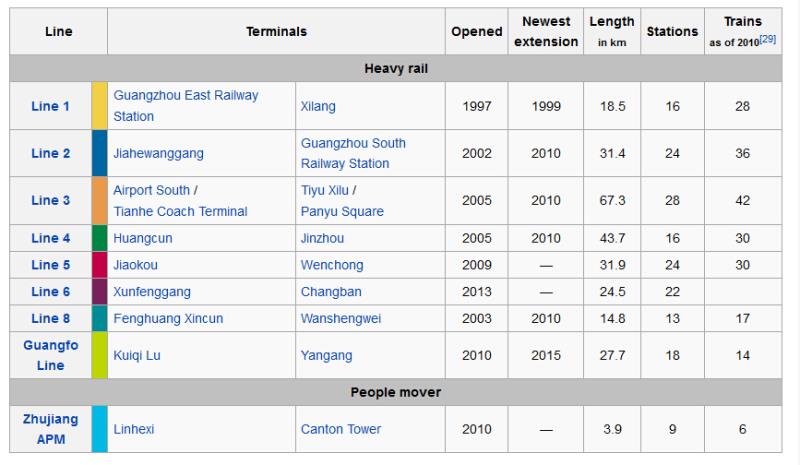Open the Guangfo Line link
800x465 pixels.
point(51,355)
